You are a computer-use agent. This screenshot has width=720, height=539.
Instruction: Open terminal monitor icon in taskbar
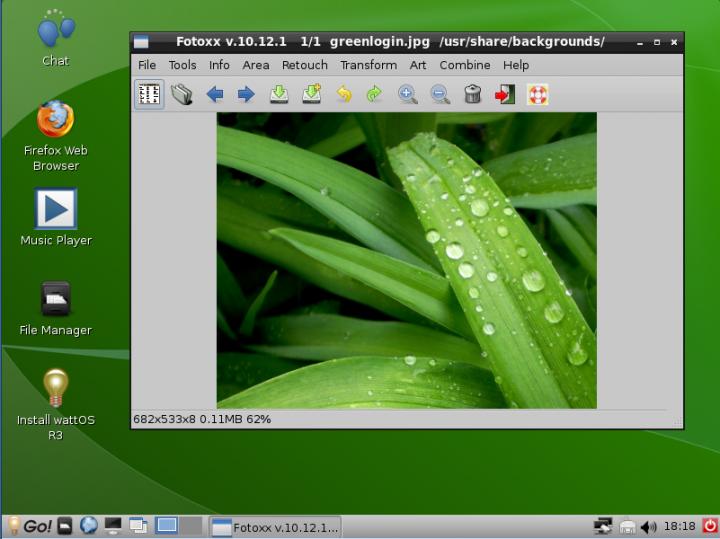pyautogui.click(x=113, y=526)
